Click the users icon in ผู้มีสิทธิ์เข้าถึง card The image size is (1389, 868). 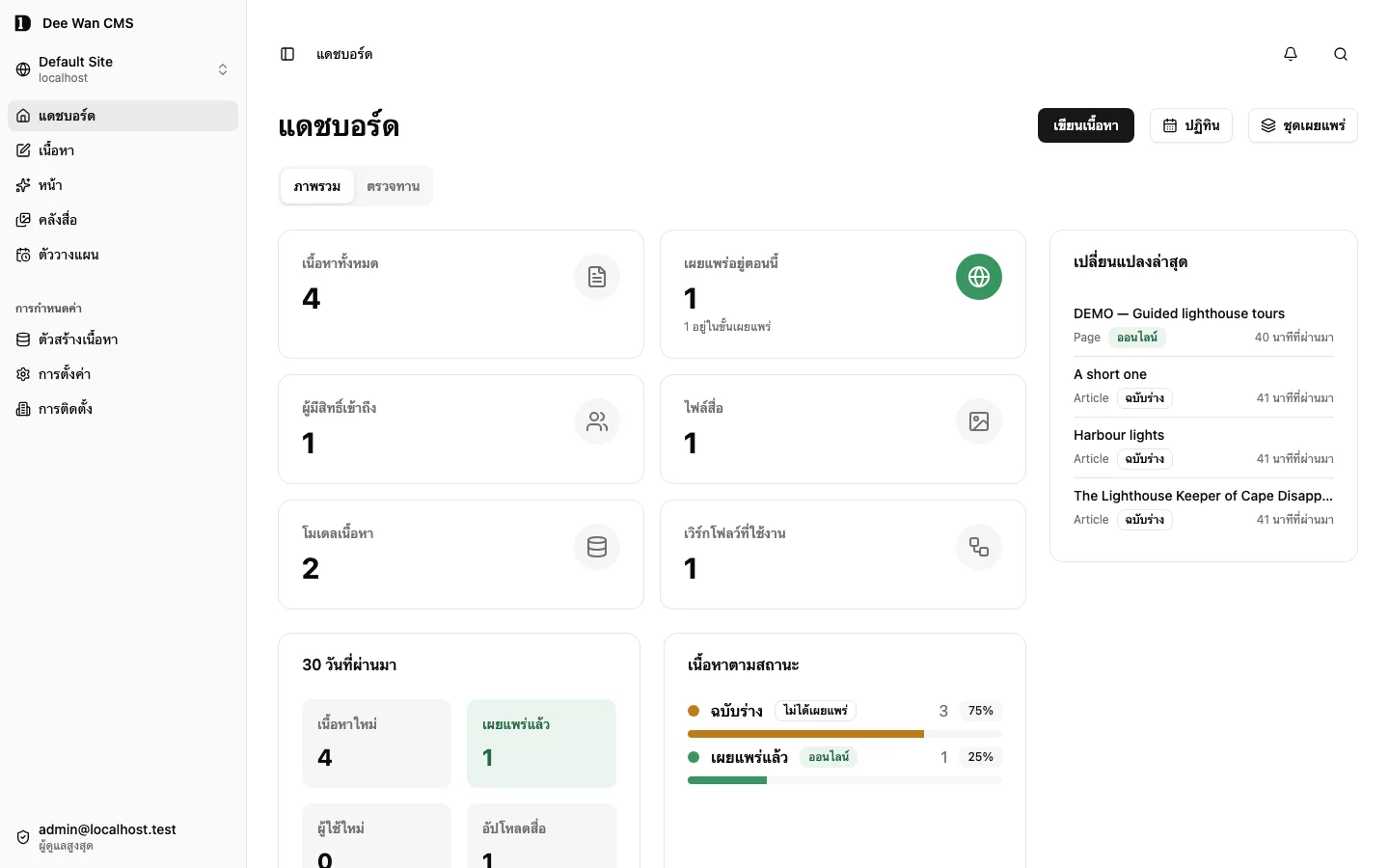click(x=597, y=421)
